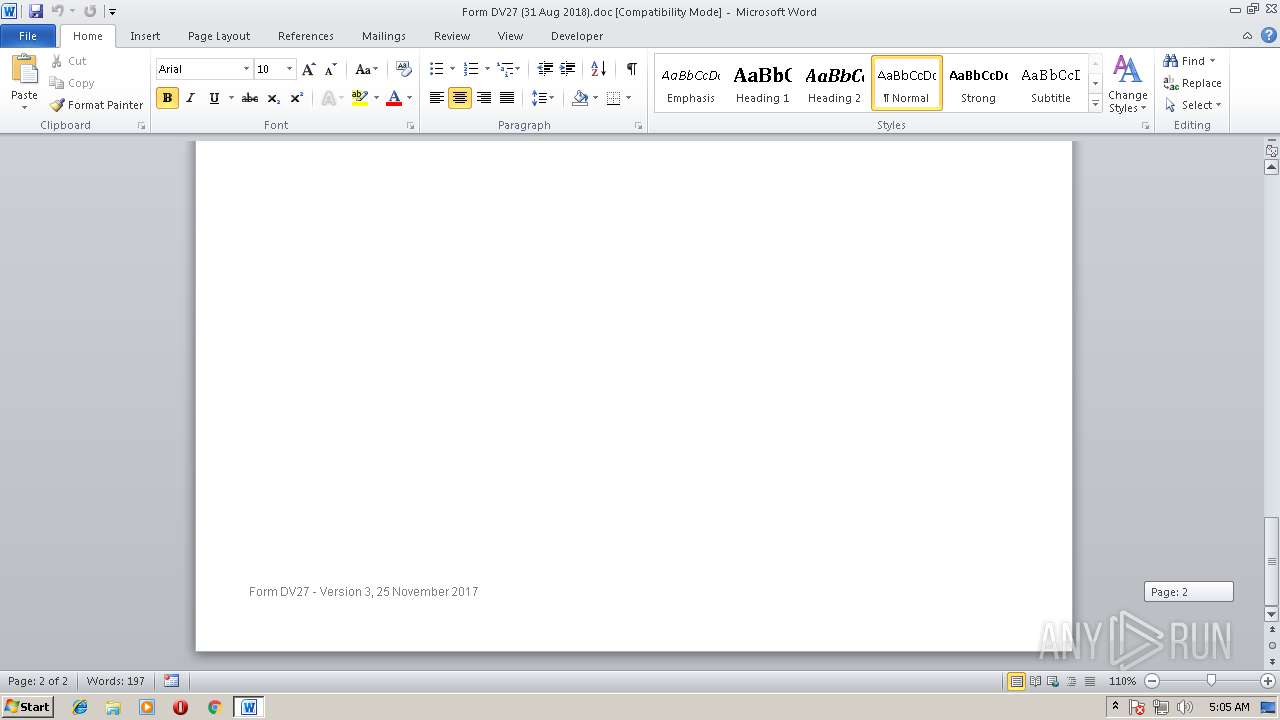This screenshot has width=1280, height=720.
Task: Click macro recording status bar icon
Action: coord(171,681)
